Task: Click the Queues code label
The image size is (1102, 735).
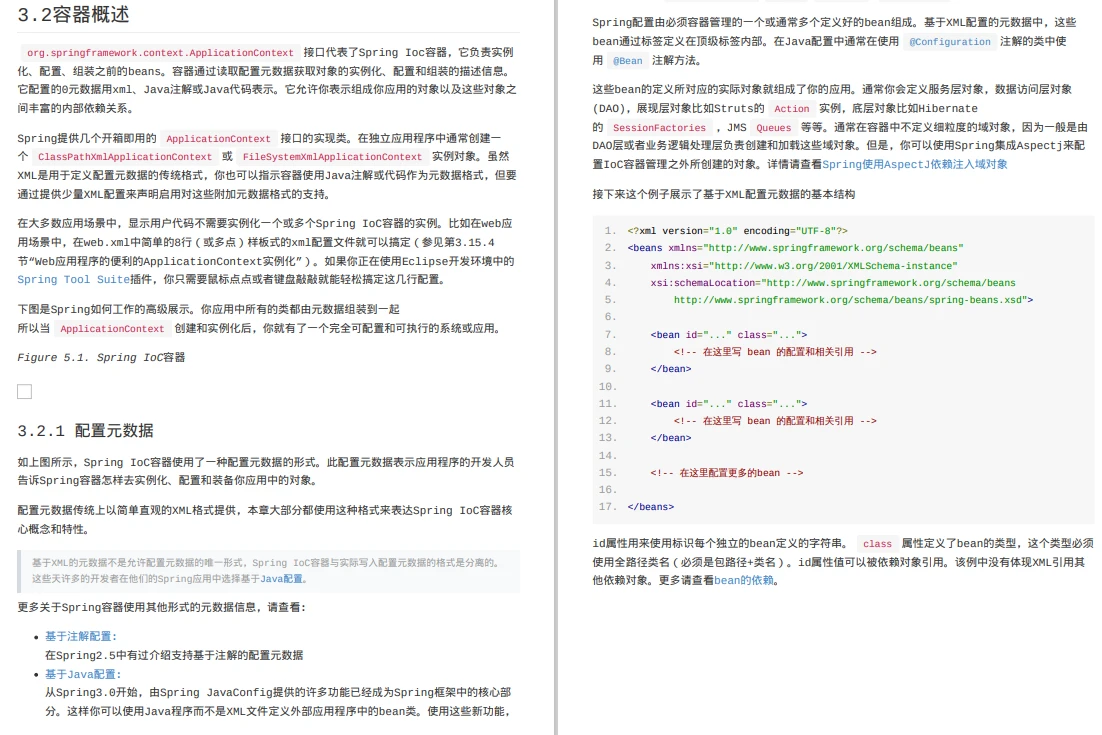Action: coord(773,128)
